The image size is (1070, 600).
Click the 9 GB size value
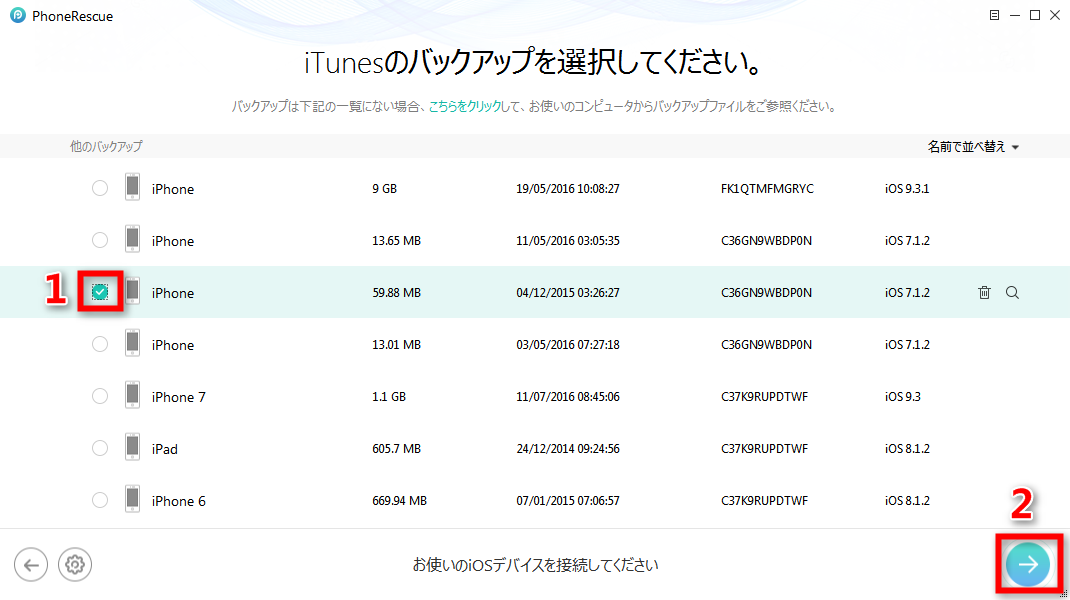coord(384,189)
